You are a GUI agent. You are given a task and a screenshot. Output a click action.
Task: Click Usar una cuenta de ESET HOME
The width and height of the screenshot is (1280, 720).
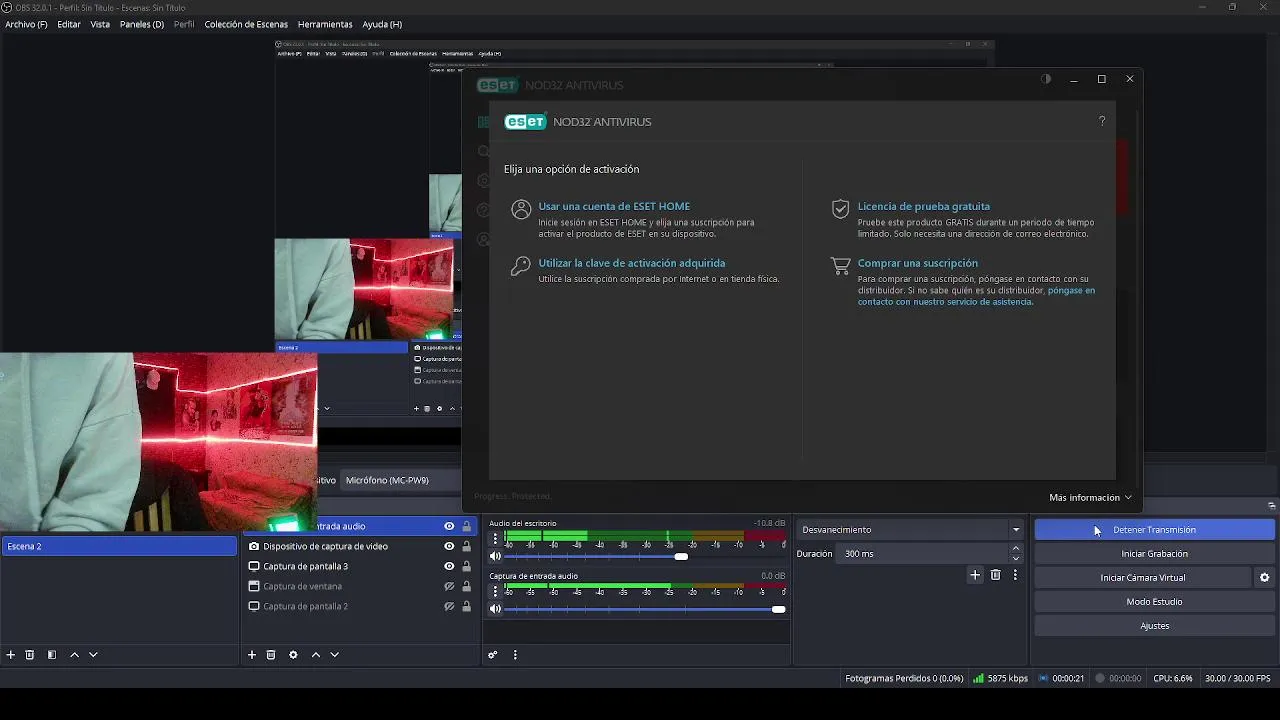point(613,206)
